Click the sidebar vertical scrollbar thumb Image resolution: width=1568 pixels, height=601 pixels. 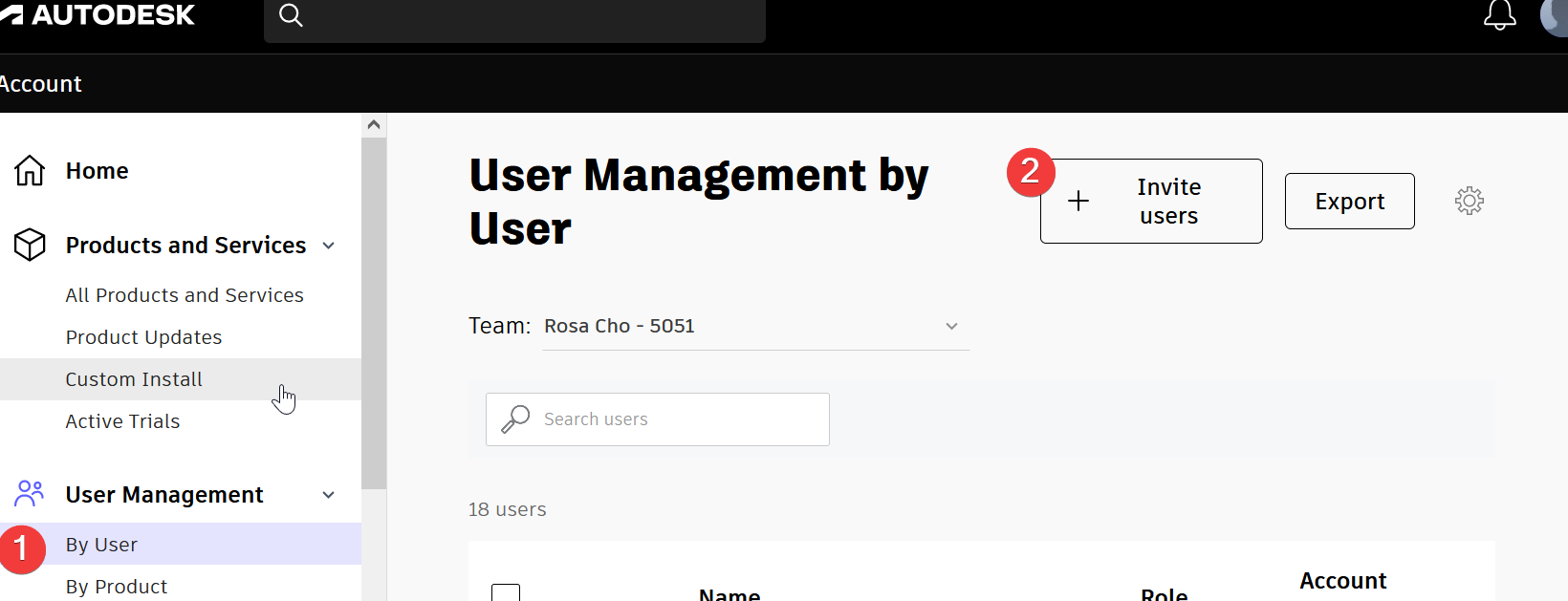[374, 313]
